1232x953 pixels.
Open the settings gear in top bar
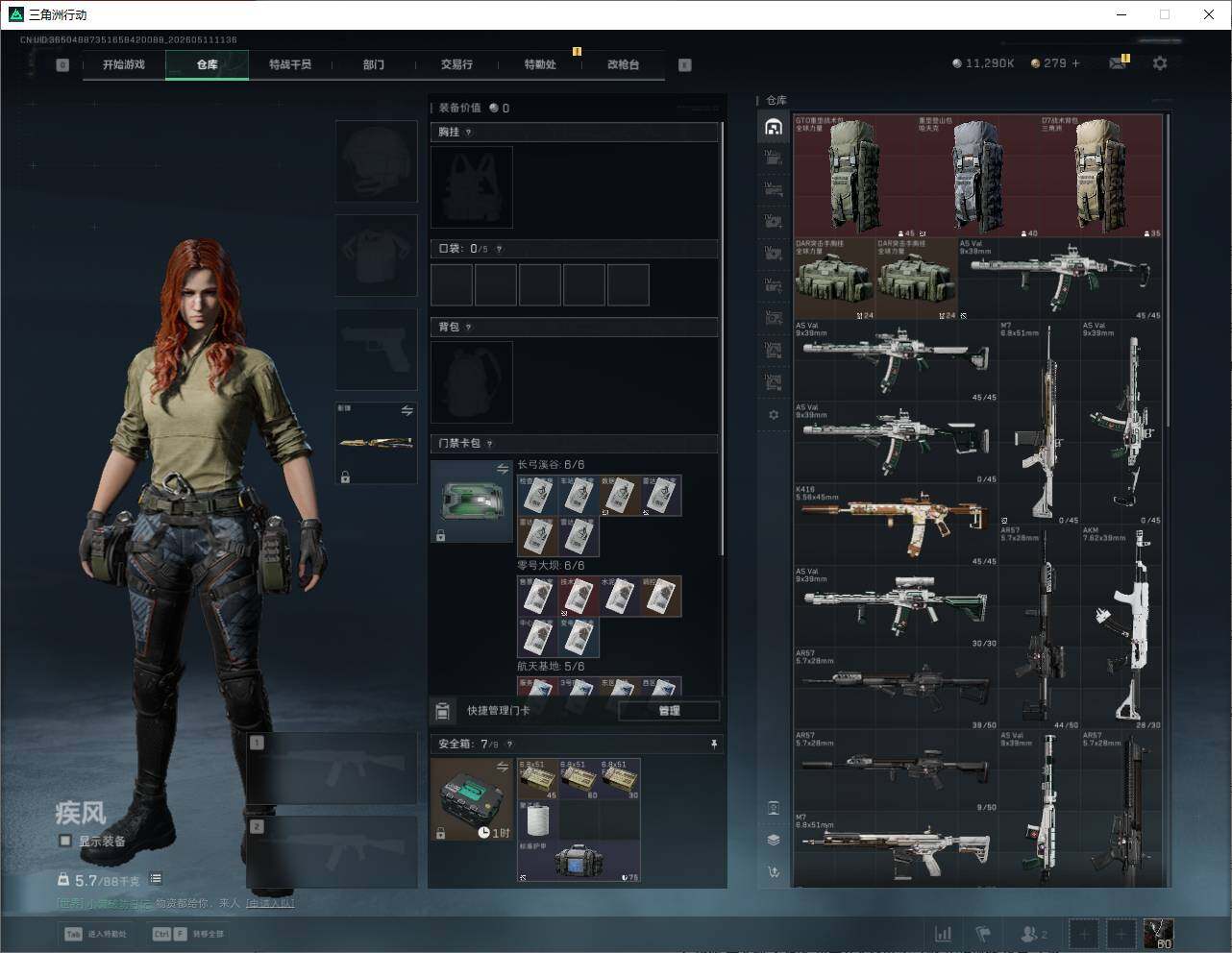[x=1160, y=63]
